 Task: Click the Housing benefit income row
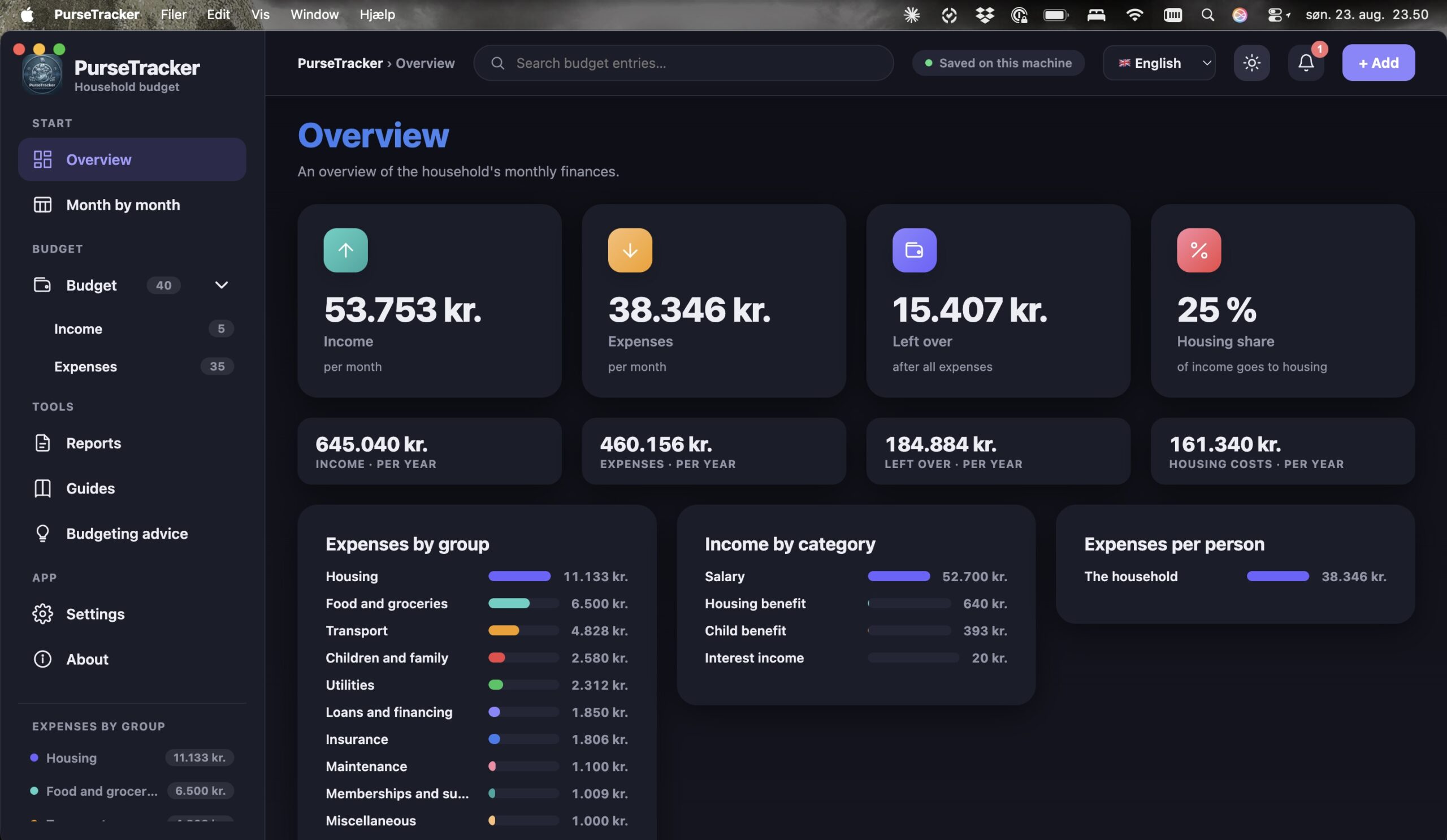coord(856,604)
